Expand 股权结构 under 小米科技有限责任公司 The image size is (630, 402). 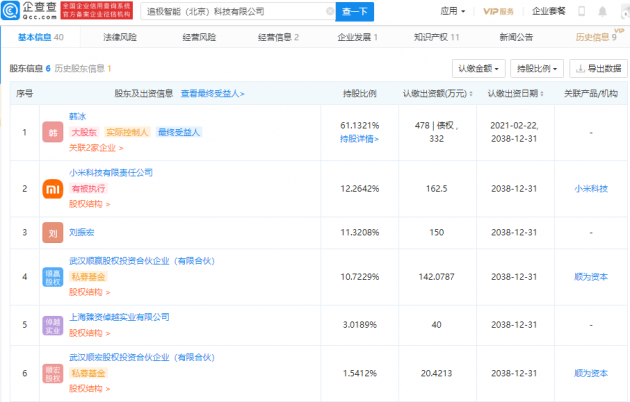click(90, 204)
